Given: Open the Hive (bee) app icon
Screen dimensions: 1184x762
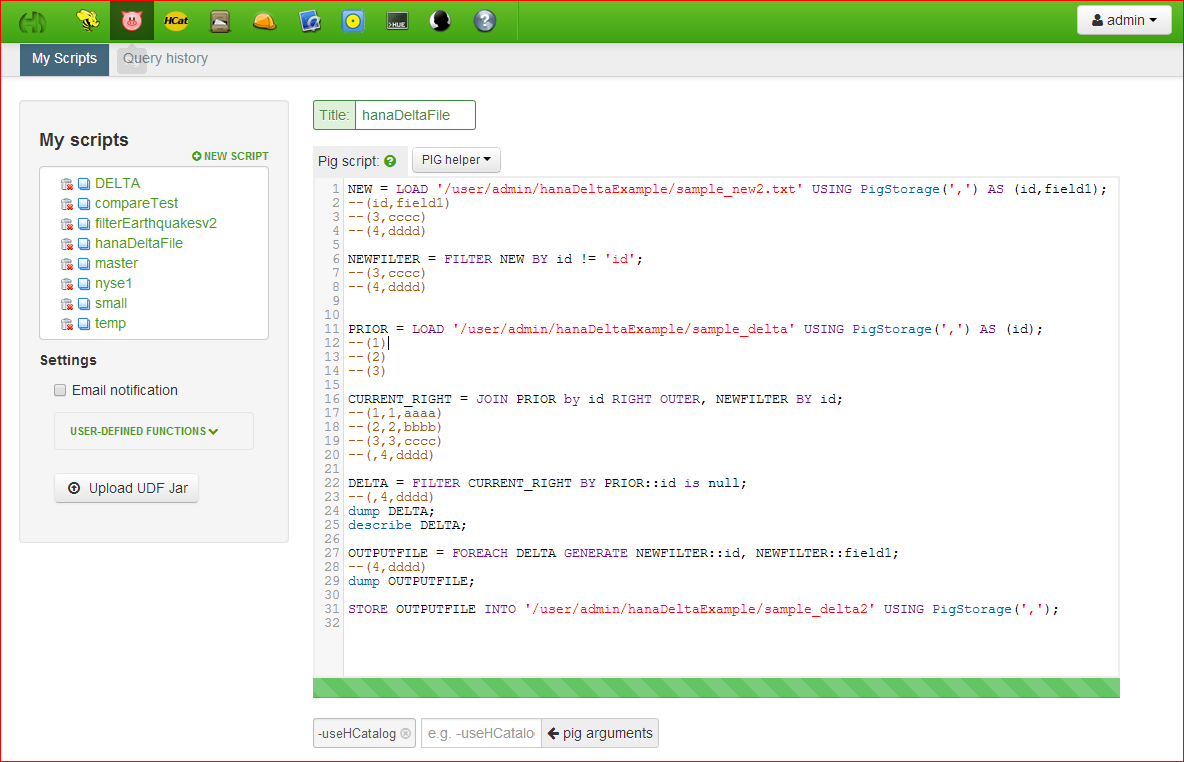Looking at the screenshot, I should coord(87,20).
